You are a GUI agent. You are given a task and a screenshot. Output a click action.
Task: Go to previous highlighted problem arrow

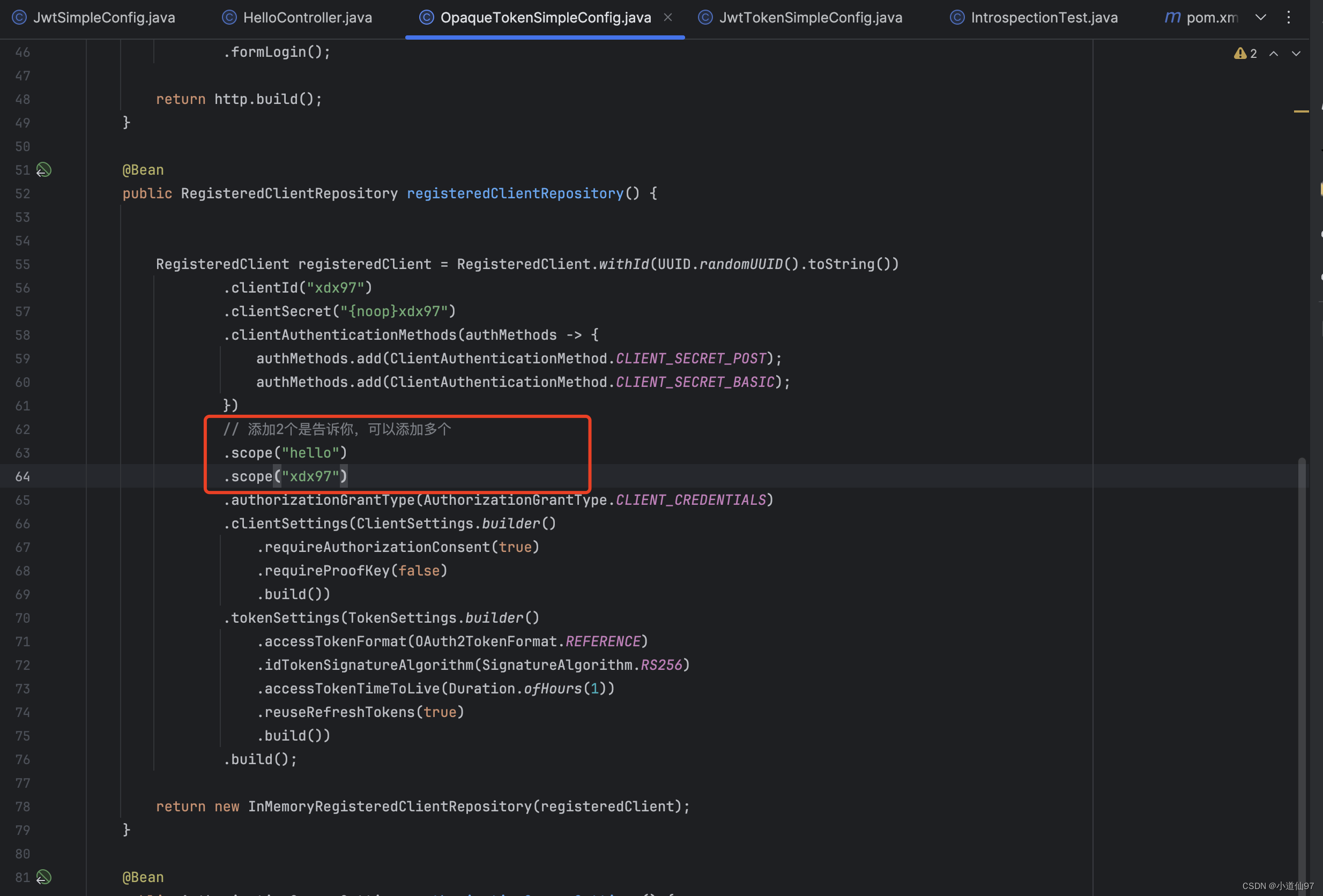(1274, 54)
